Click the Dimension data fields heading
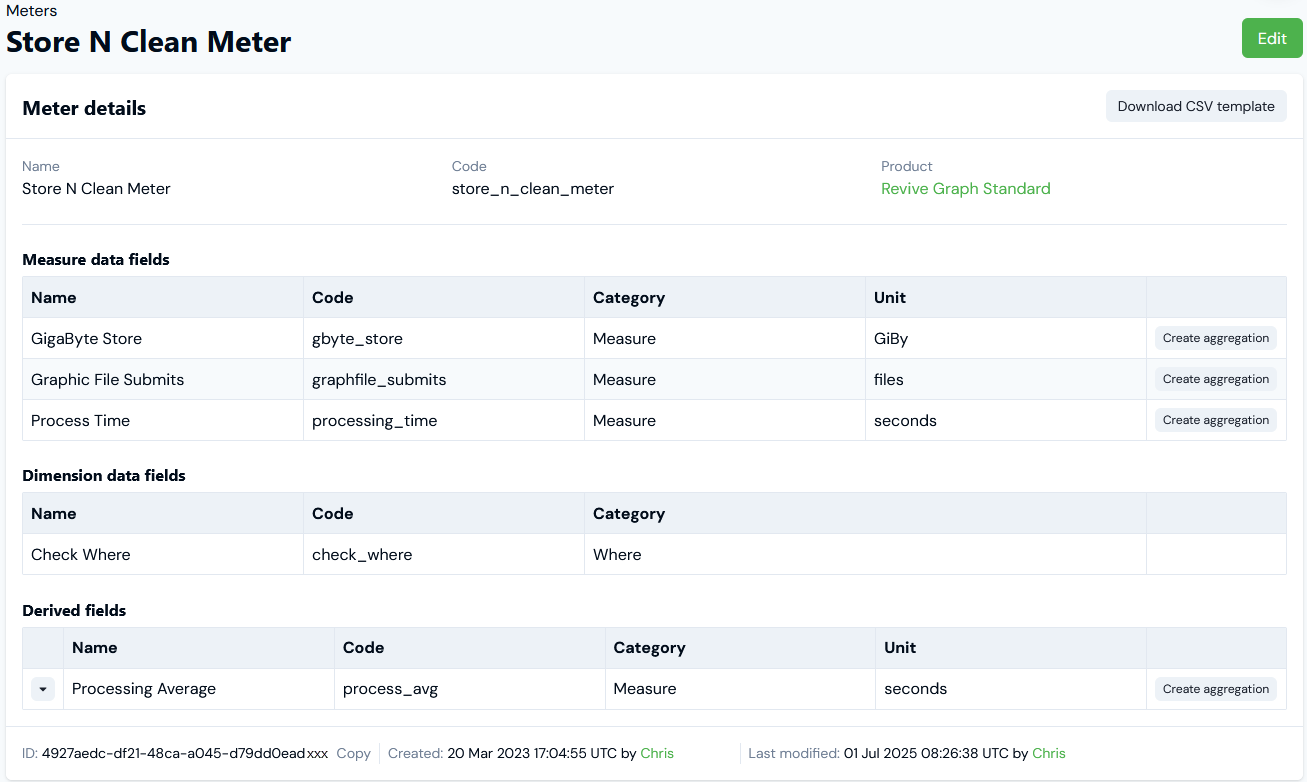 [104, 476]
